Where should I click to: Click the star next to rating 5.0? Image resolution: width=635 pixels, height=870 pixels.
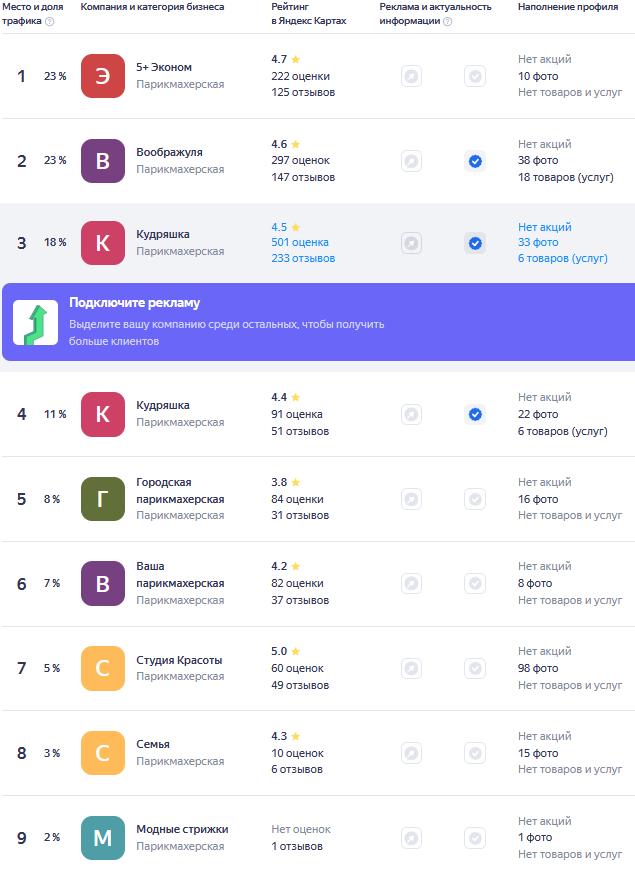coord(295,651)
